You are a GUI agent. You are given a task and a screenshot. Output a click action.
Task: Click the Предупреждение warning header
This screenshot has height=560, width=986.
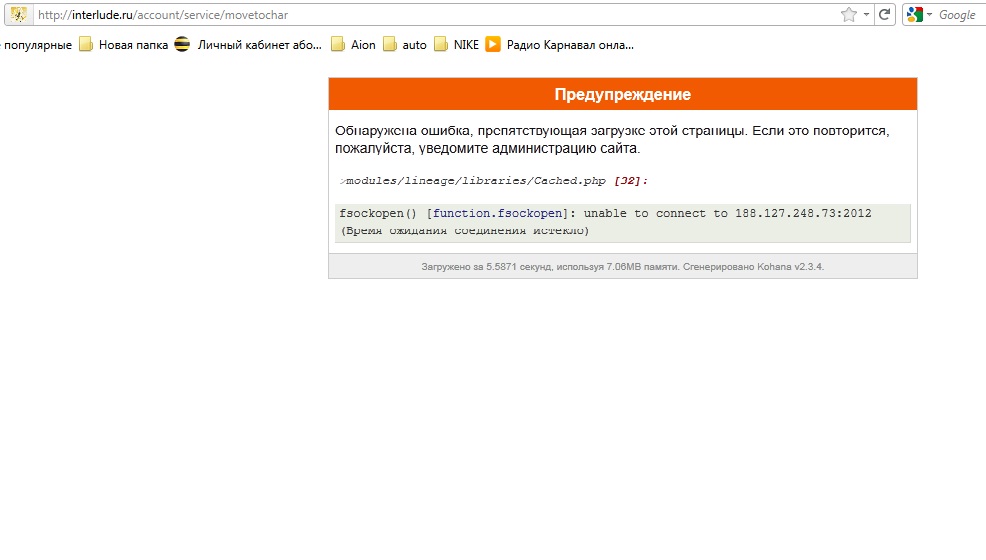623,94
